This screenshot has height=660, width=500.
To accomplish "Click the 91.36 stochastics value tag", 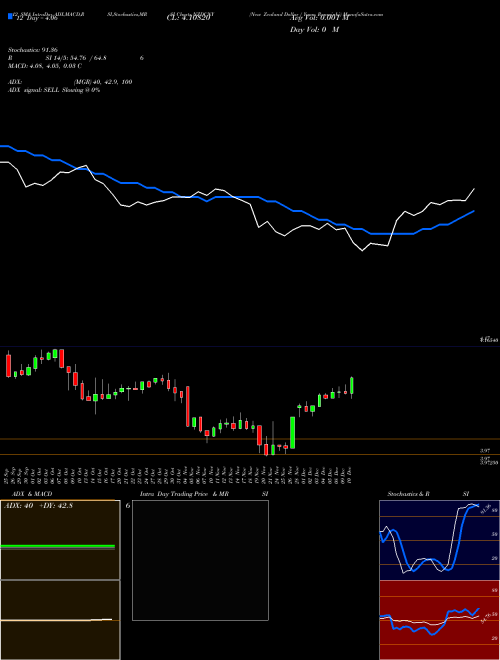I will 485,508.
